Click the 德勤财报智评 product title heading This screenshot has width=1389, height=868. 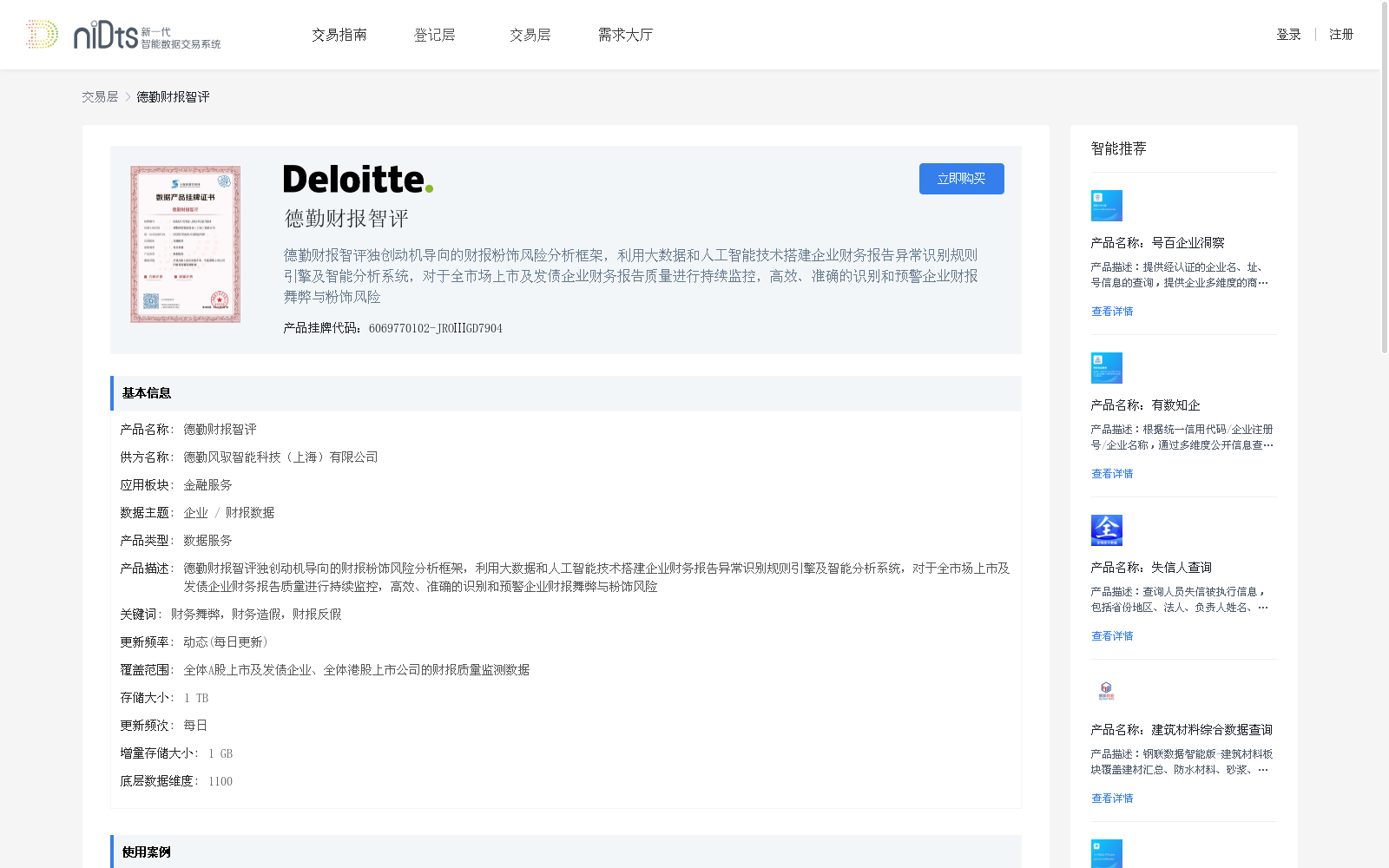346,219
